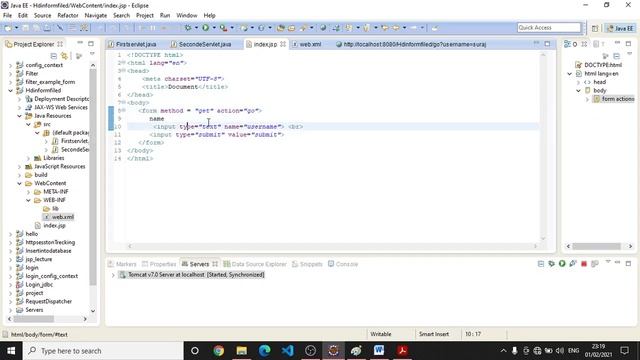
Task: Collapse the Hdinformfiled project
Action: (x=11, y=90)
